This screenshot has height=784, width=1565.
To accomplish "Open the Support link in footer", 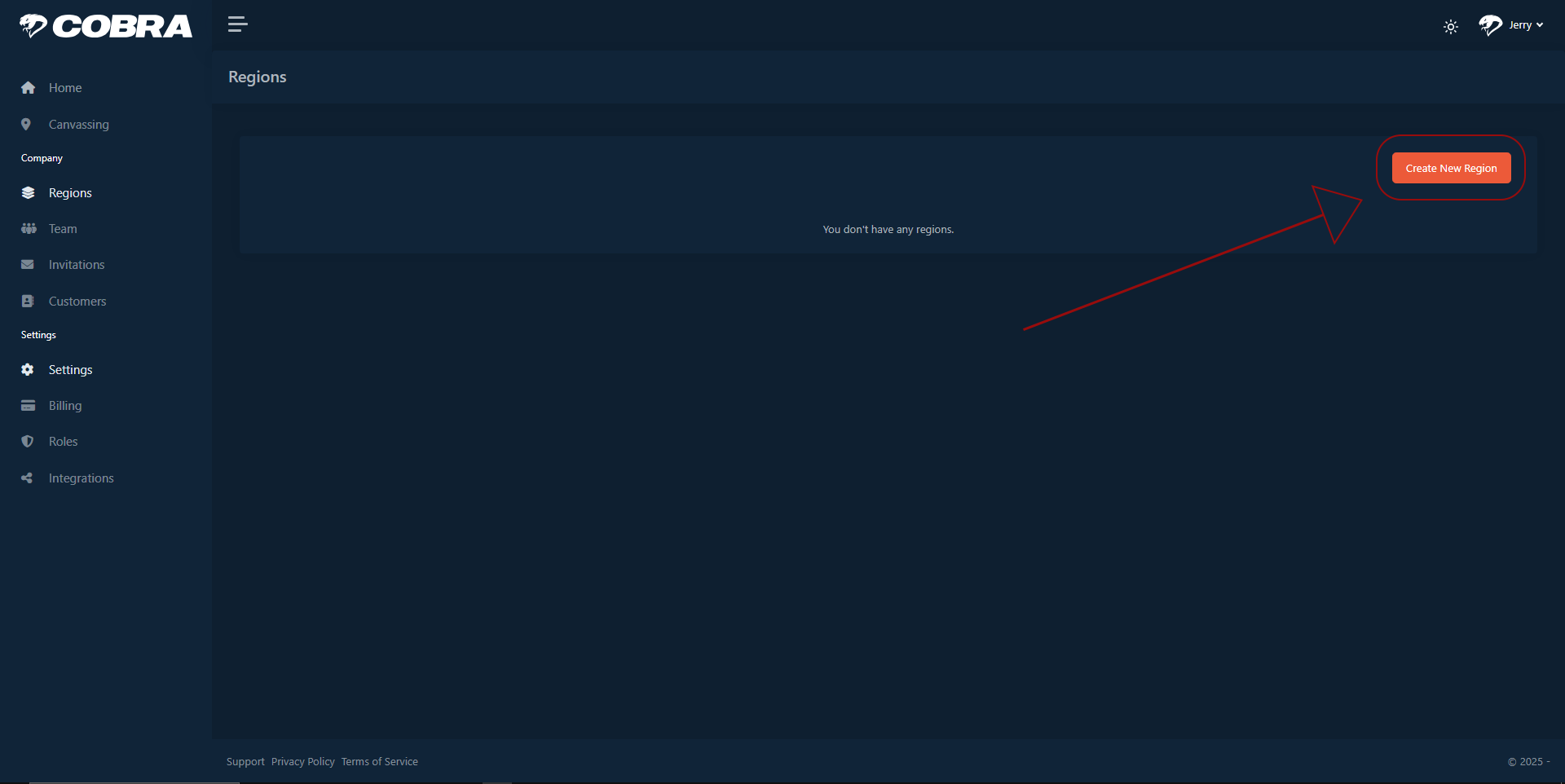I will [x=245, y=761].
